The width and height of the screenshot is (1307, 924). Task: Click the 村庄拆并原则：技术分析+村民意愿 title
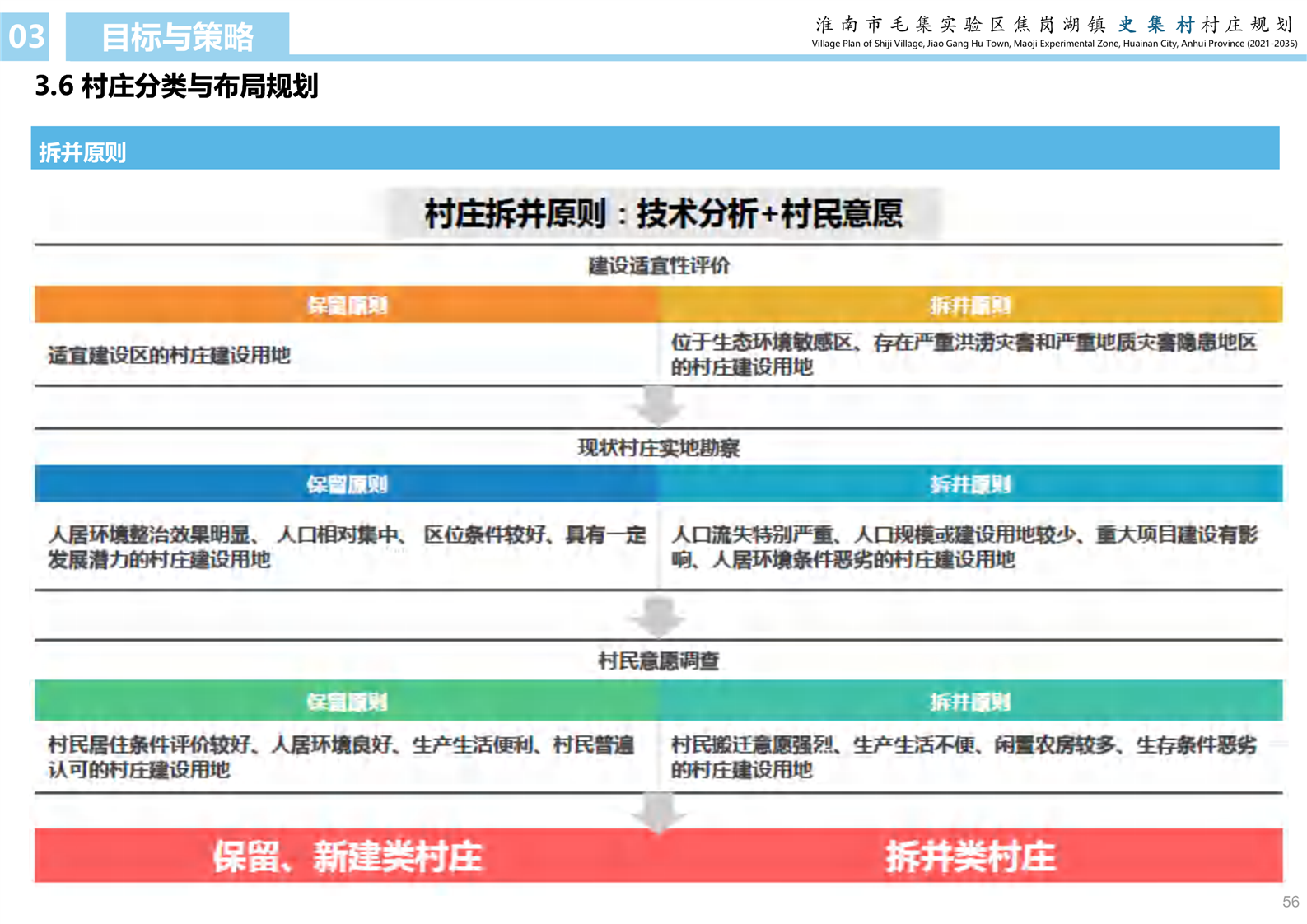663,214
